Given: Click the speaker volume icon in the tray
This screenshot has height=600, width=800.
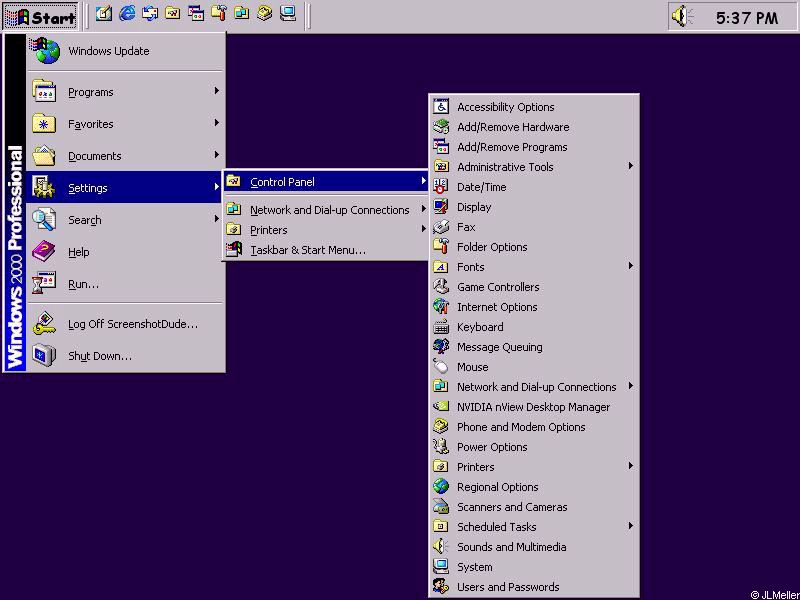Looking at the screenshot, I should (682, 16).
